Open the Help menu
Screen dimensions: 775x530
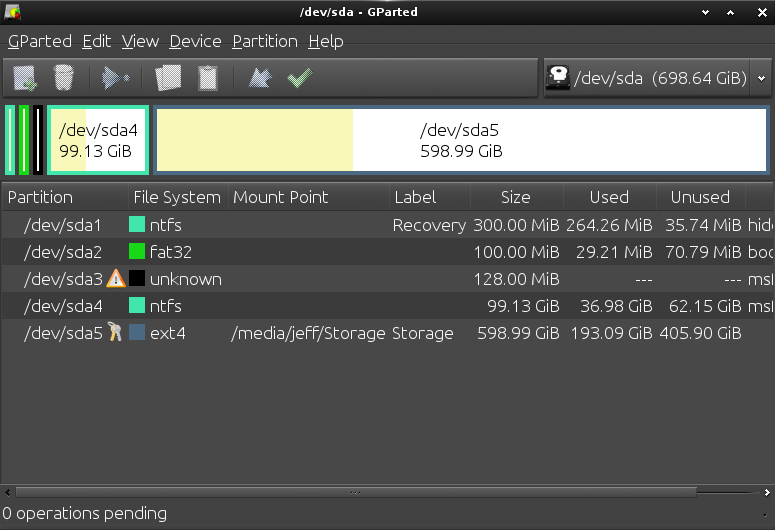pos(326,42)
